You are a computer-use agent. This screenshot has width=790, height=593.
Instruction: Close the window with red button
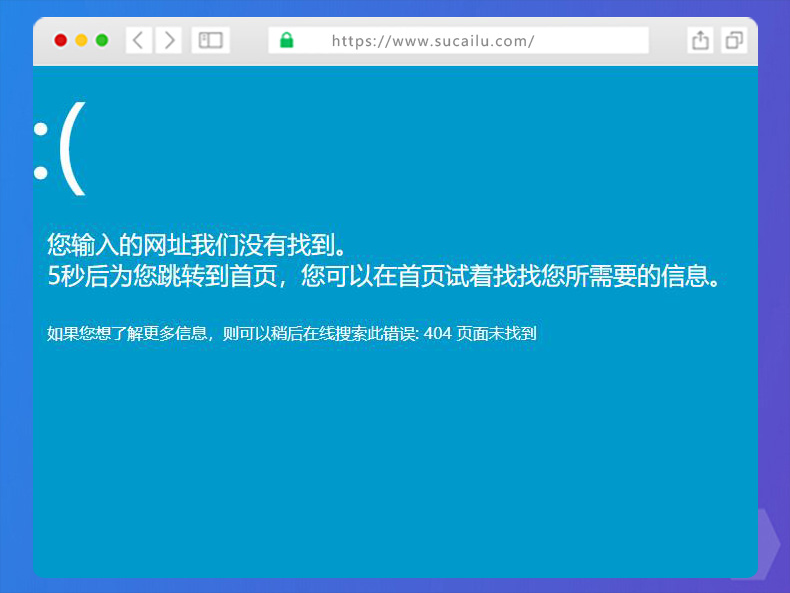click(61, 40)
